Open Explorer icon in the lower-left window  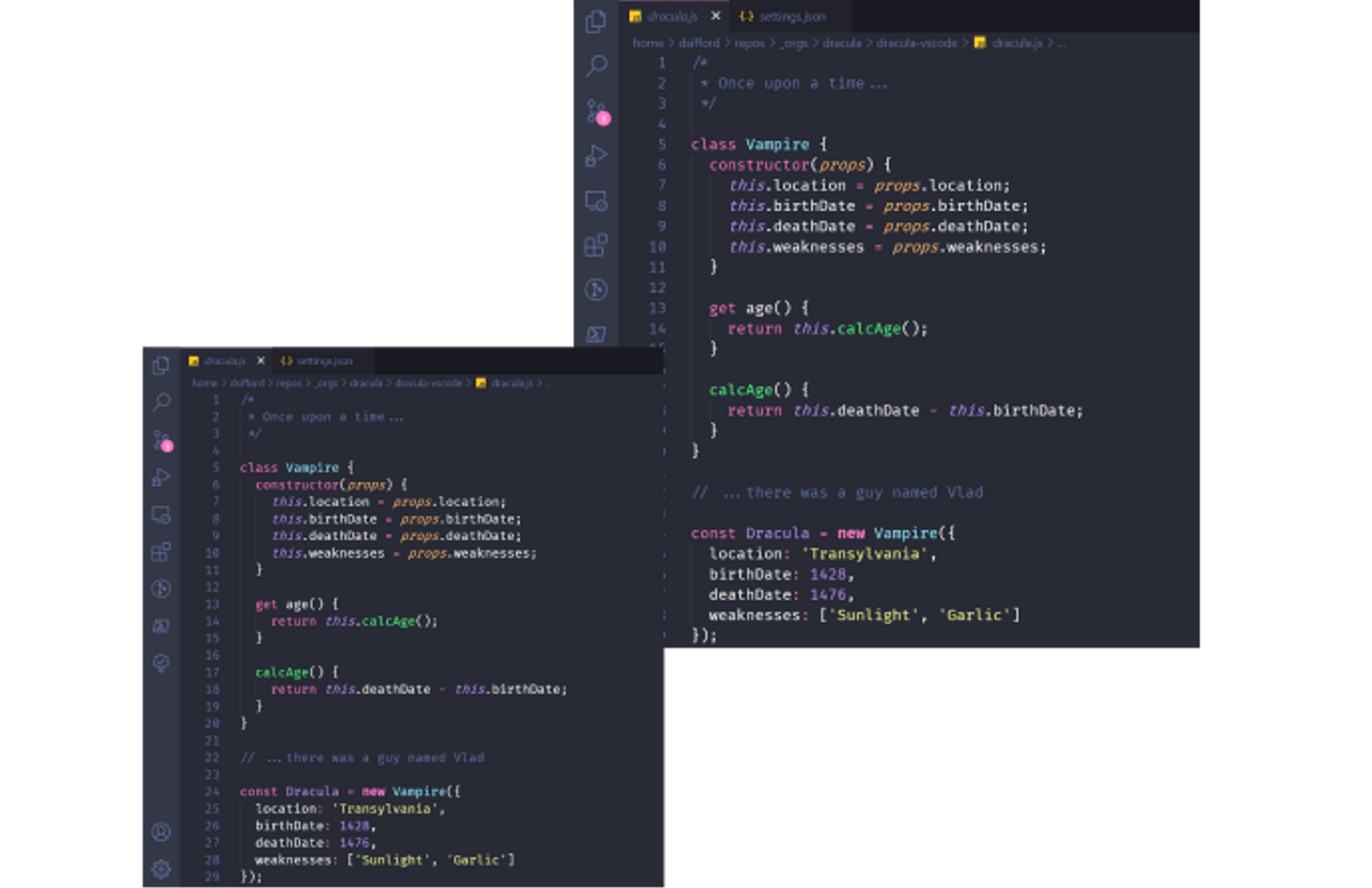[x=161, y=365]
